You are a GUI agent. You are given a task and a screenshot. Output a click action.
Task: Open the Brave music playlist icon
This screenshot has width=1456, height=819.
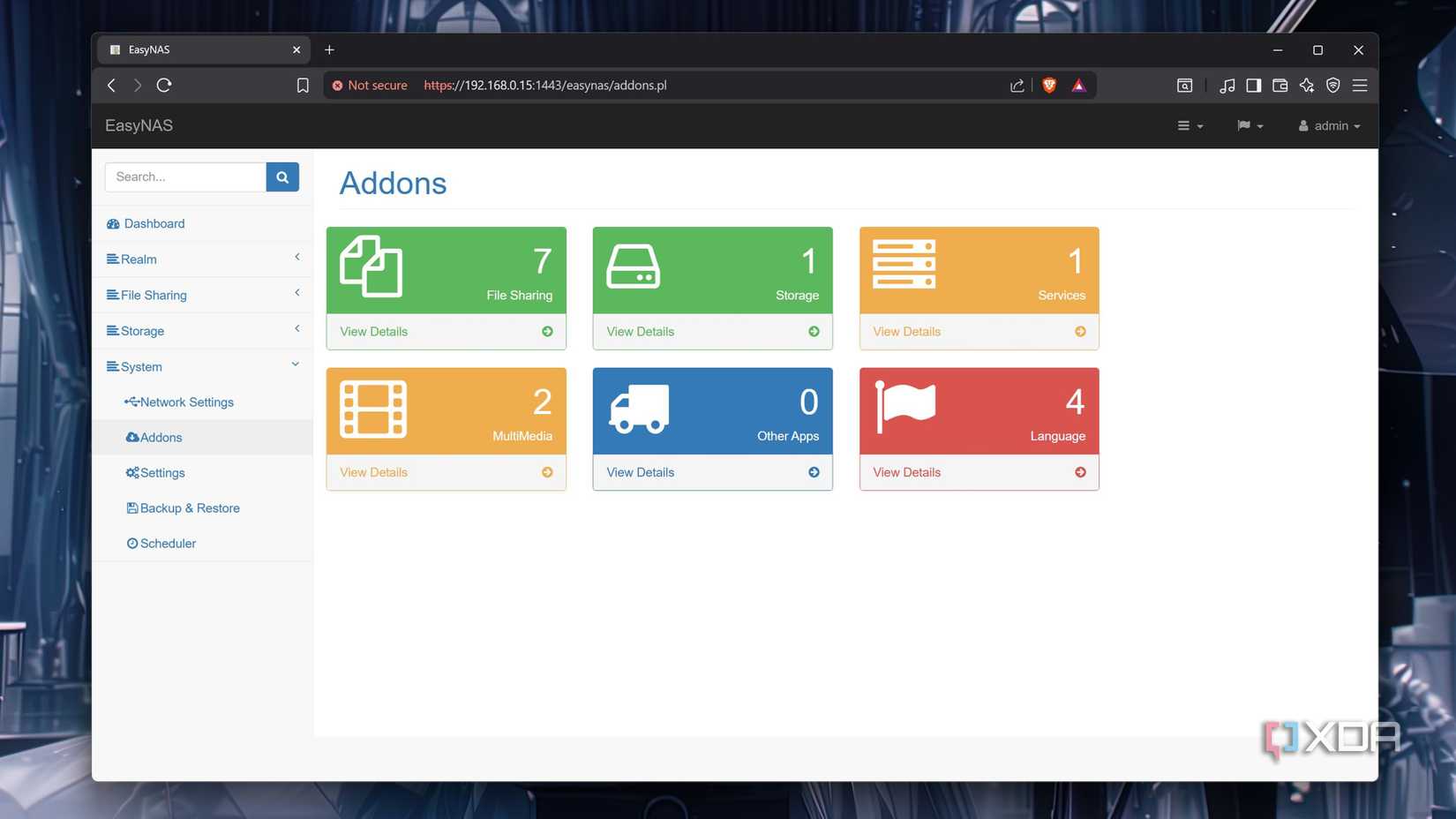(x=1227, y=86)
